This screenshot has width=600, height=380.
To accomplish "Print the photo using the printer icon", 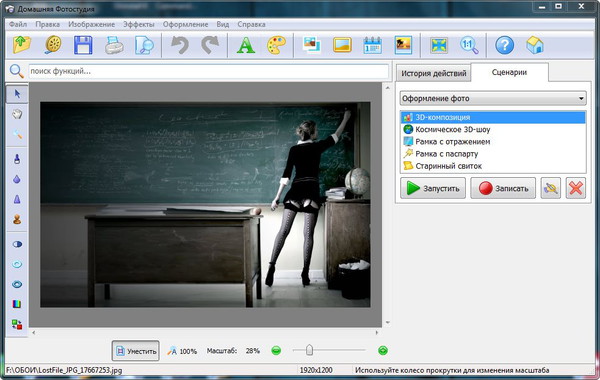I will click(114, 45).
